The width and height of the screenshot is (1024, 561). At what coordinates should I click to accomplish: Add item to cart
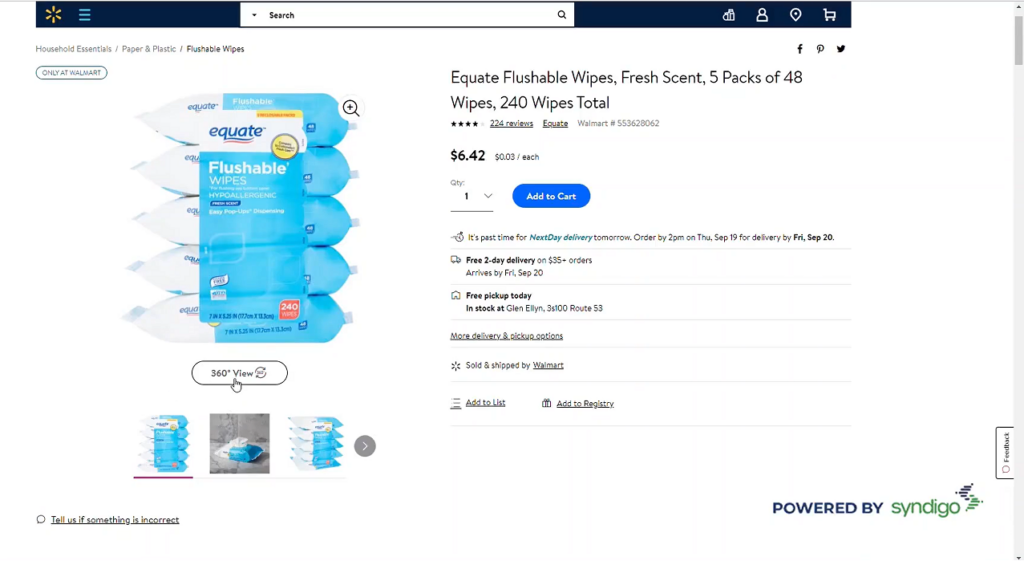(551, 196)
